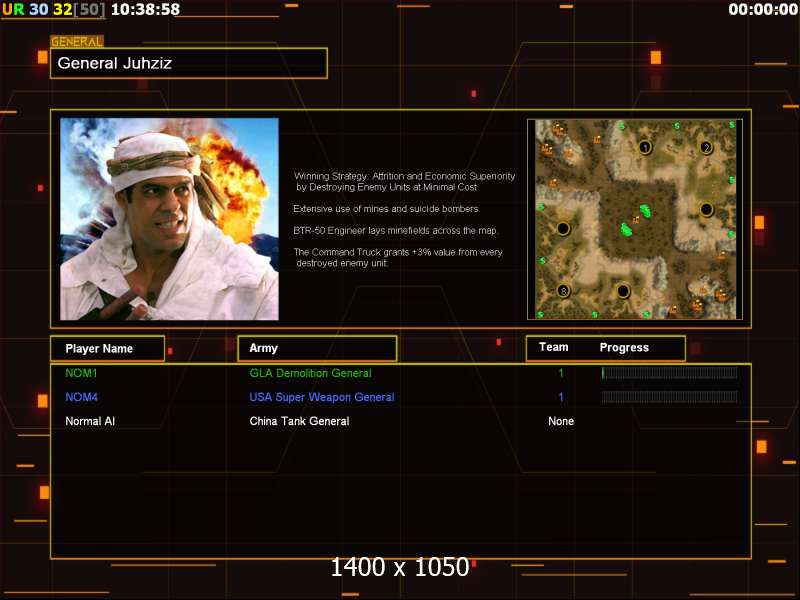The width and height of the screenshot is (800, 600).
Task: Click the 00:00:00 timer in the corner
Action: 761,10
